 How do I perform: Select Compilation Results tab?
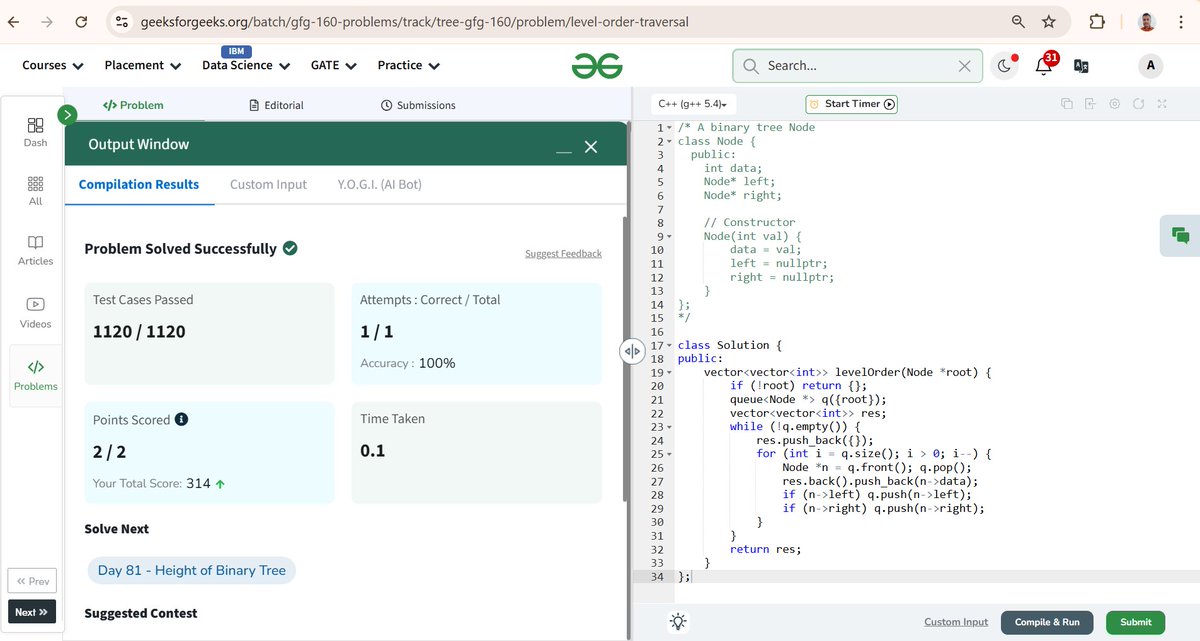139,185
